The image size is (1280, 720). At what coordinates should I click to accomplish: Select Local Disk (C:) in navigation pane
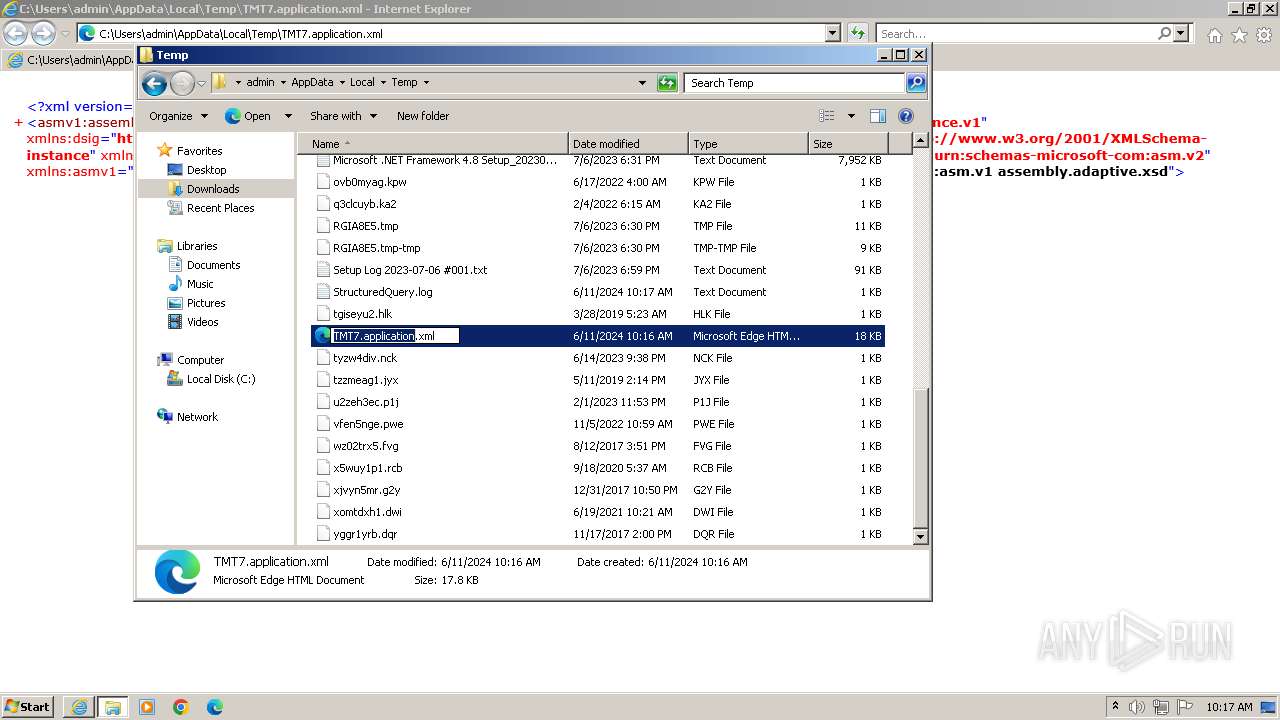(x=221, y=379)
